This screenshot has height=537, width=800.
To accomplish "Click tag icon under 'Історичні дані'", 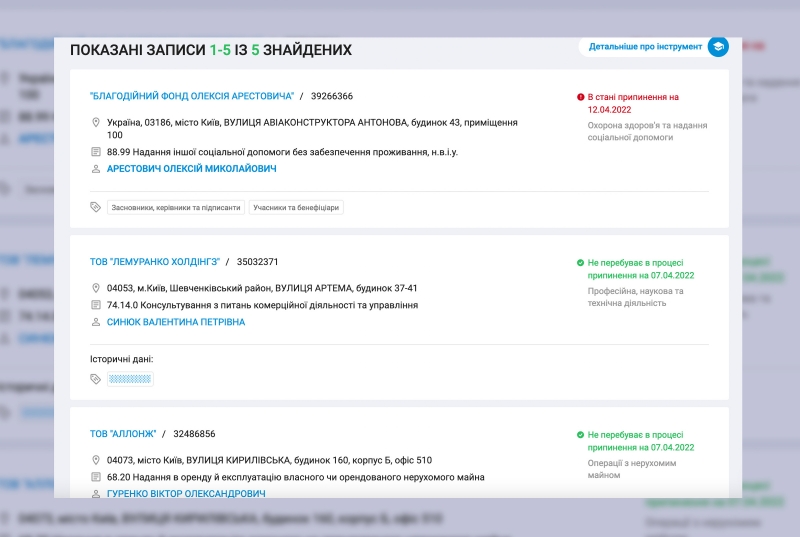I will pos(95,379).
